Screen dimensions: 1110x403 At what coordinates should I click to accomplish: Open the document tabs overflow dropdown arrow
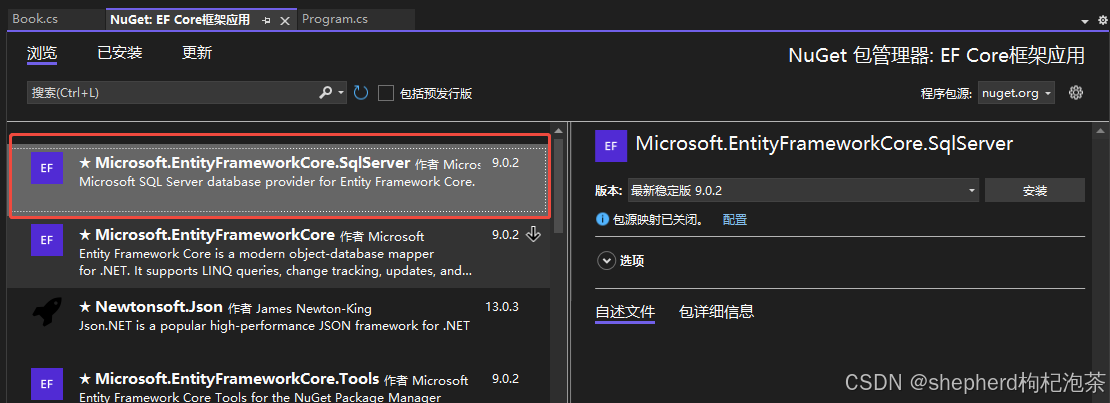1085,21
